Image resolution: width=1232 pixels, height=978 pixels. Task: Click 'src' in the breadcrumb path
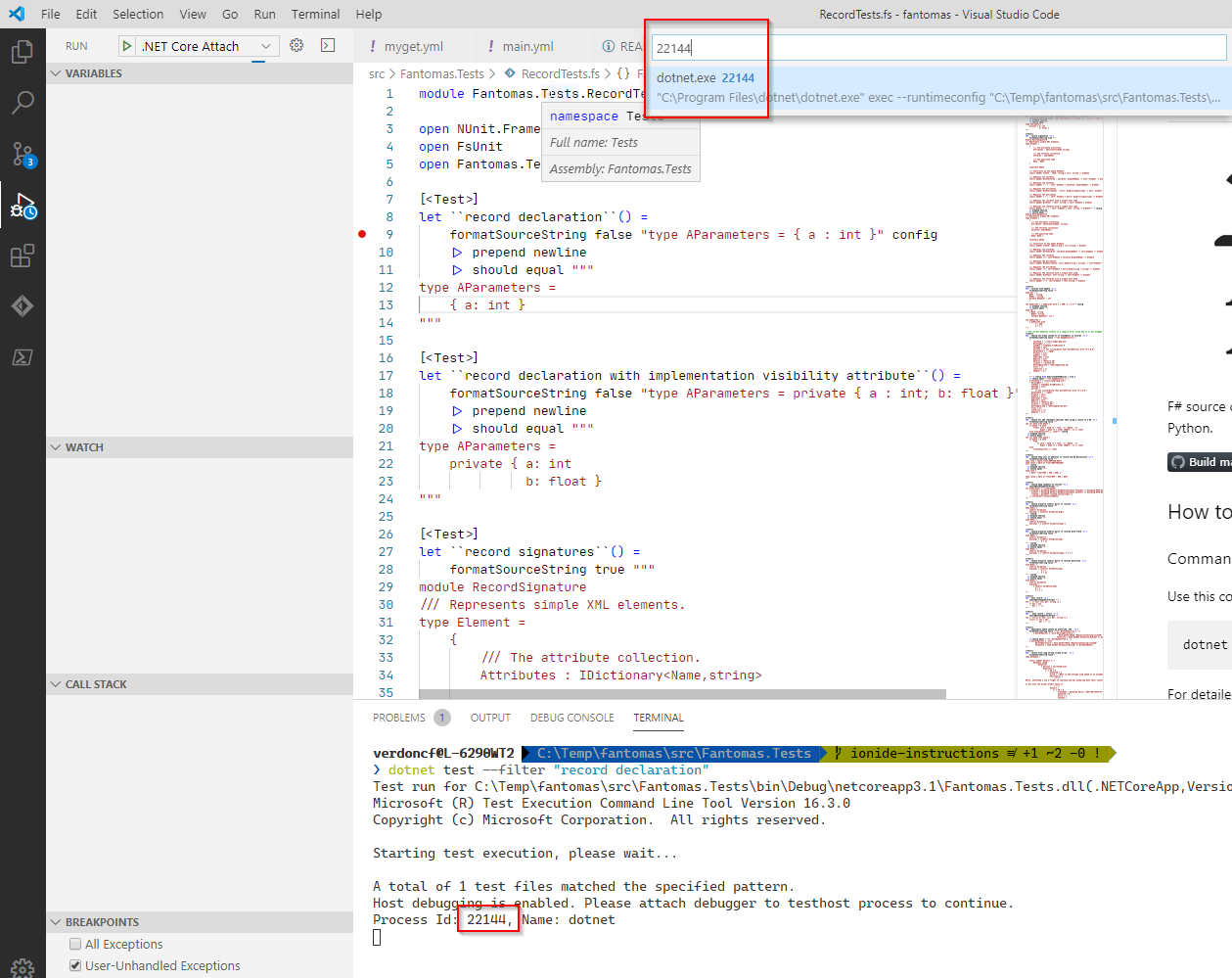tap(377, 73)
